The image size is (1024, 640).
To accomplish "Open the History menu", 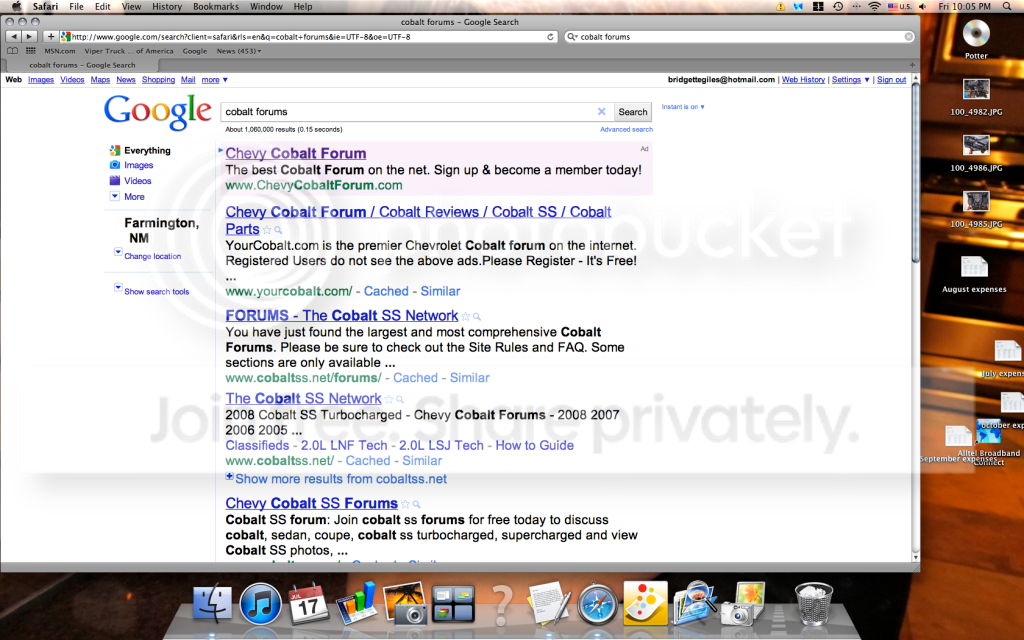I will (x=167, y=7).
